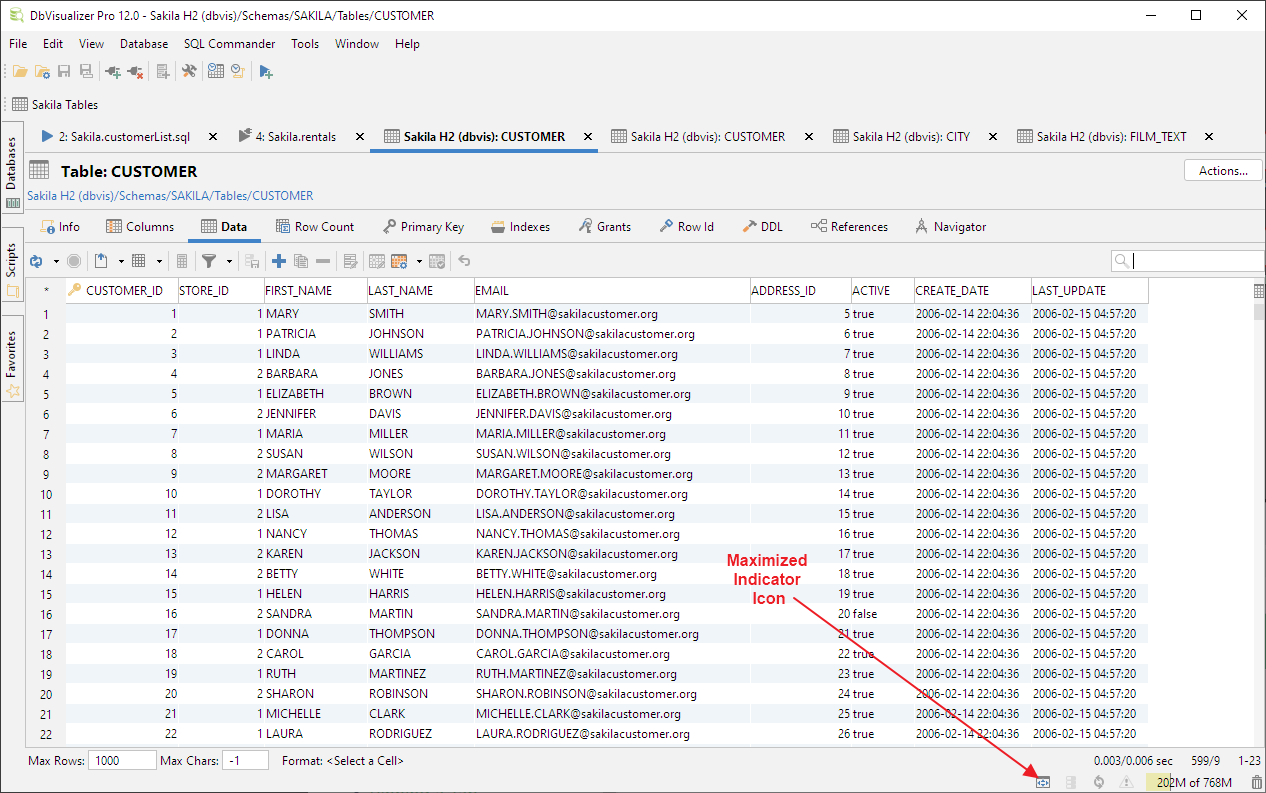Viewport: 1266px width, 793px height.
Task: Open the SQL Commander menu
Action: [229, 44]
